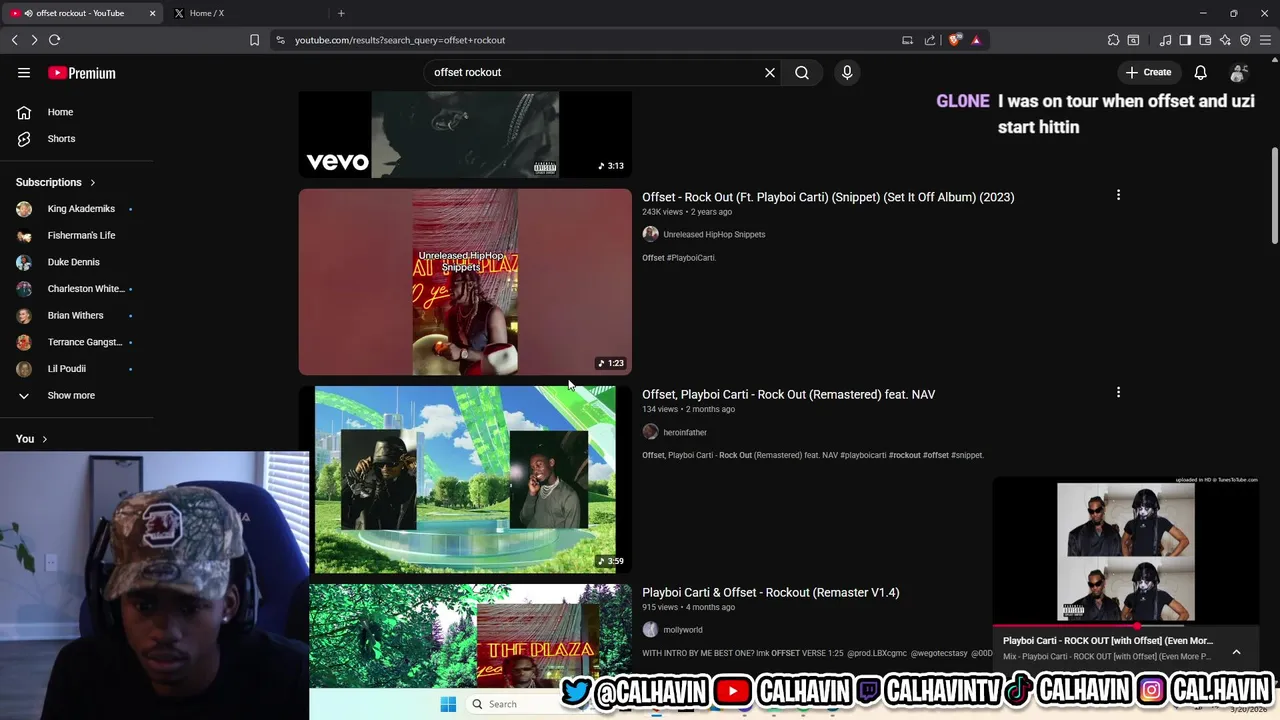The width and height of the screenshot is (1280, 720).
Task: Bookmark this page icon
Action: (x=254, y=40)
